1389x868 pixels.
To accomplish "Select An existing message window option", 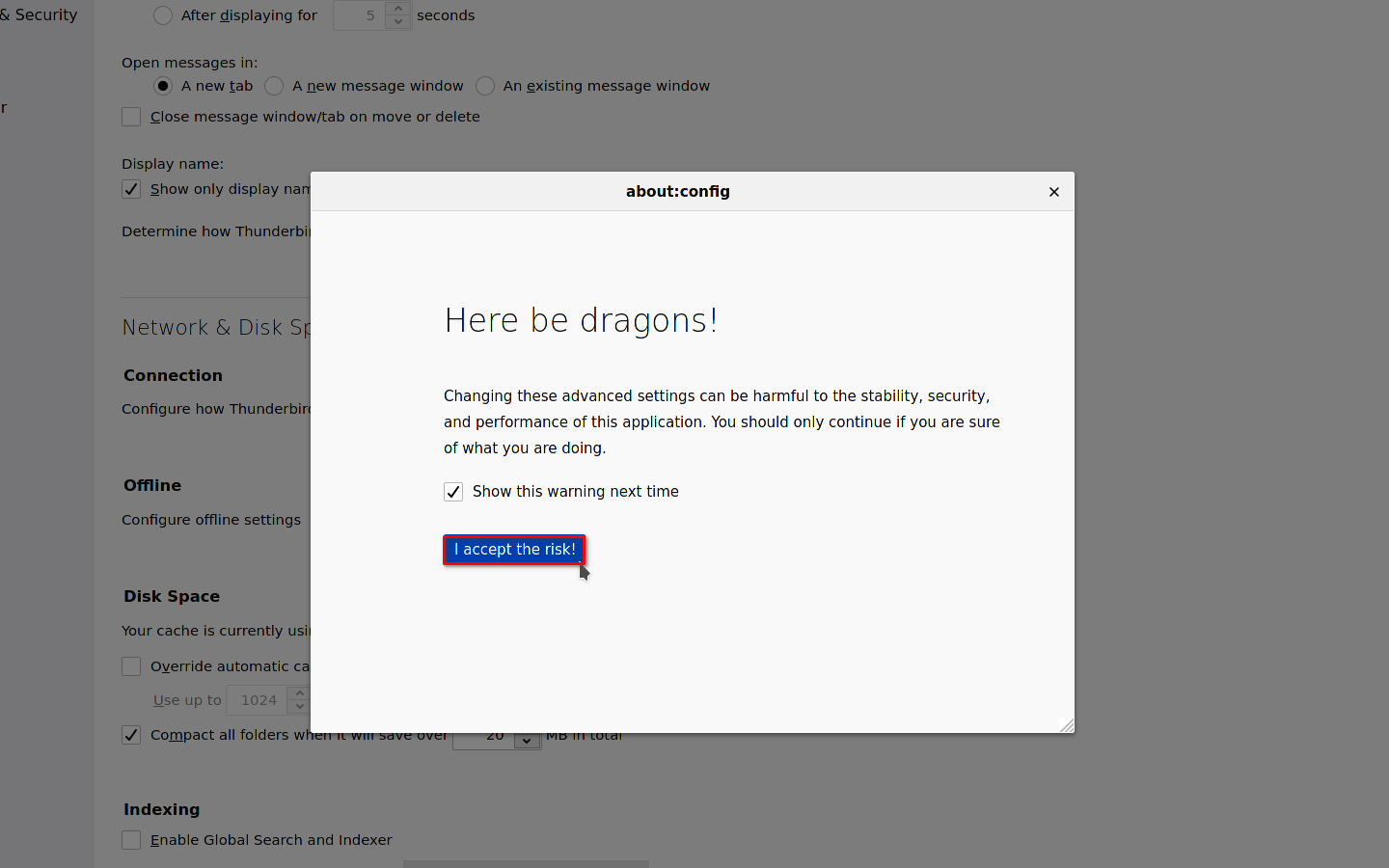I will tap(485, 86).
